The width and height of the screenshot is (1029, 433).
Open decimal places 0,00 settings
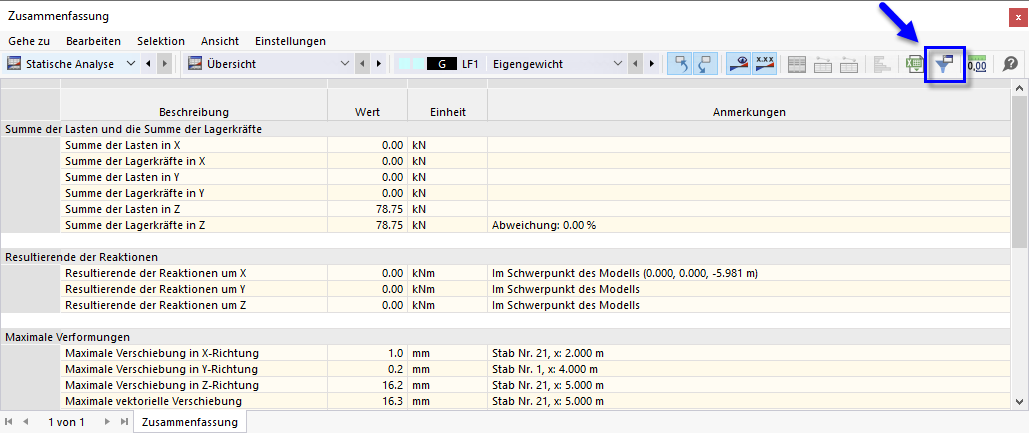pyautogui.click(x=977, y=64)
